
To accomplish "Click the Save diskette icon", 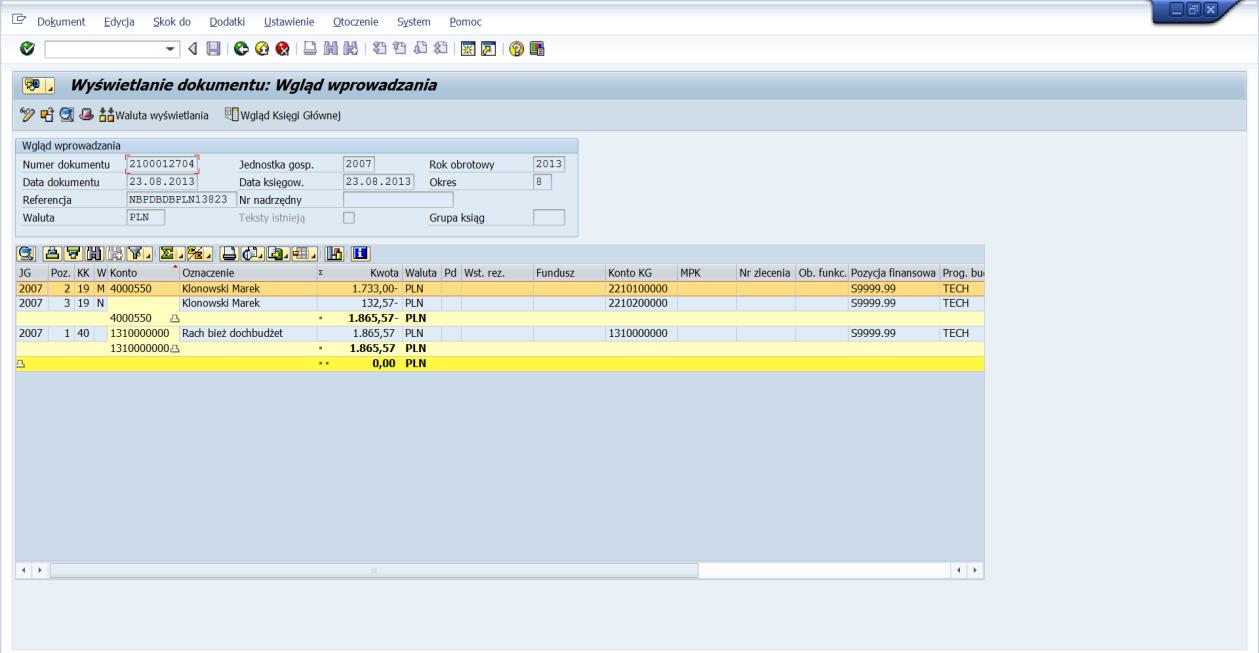I will click(213, 48).
